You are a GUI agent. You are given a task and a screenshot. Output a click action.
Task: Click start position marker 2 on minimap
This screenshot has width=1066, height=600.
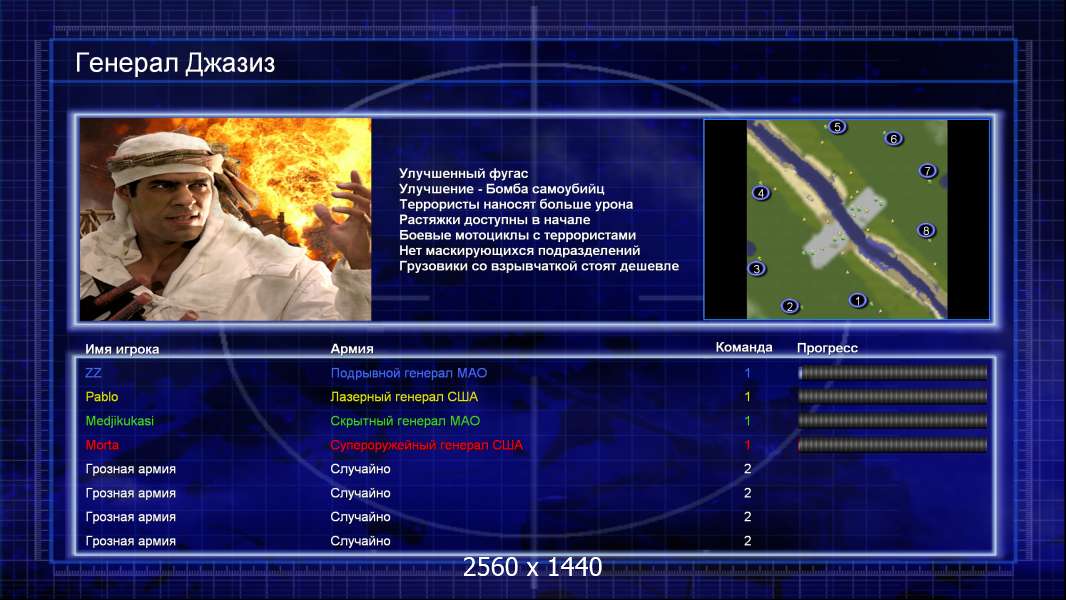(789, 306)
